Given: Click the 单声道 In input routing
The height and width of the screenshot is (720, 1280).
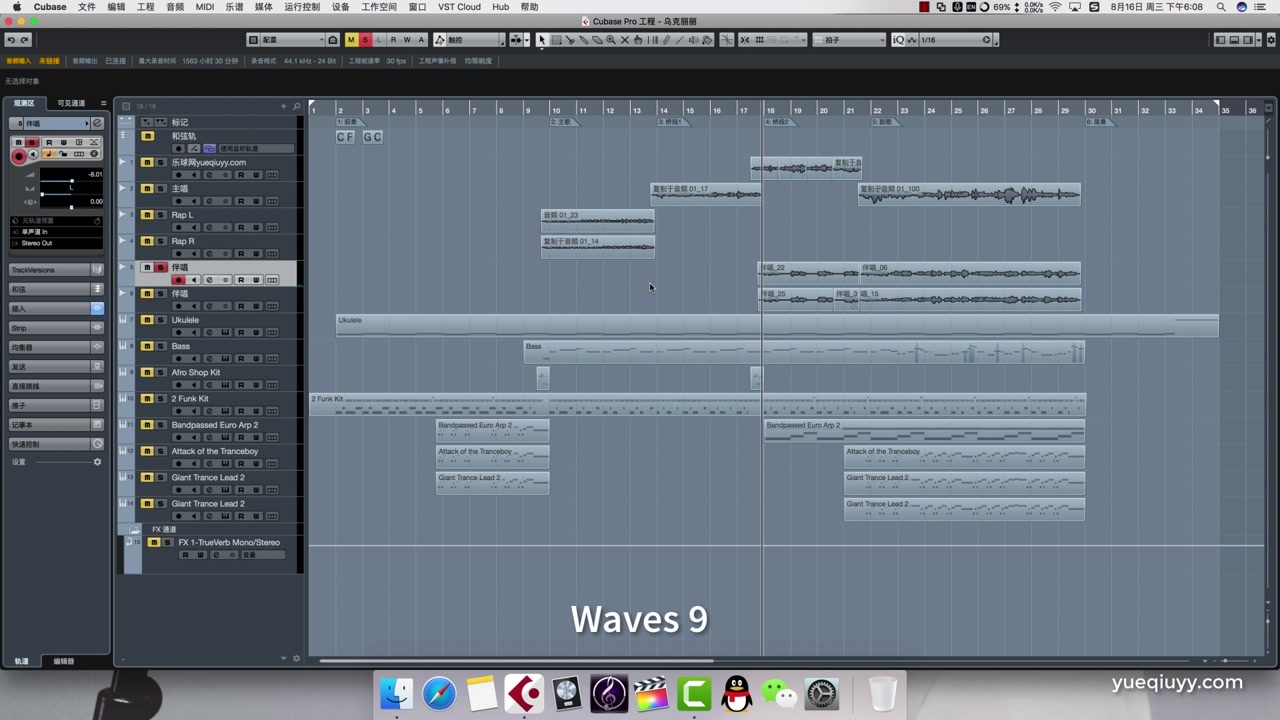Looking at the screenshot, I should tap(56, 232).
